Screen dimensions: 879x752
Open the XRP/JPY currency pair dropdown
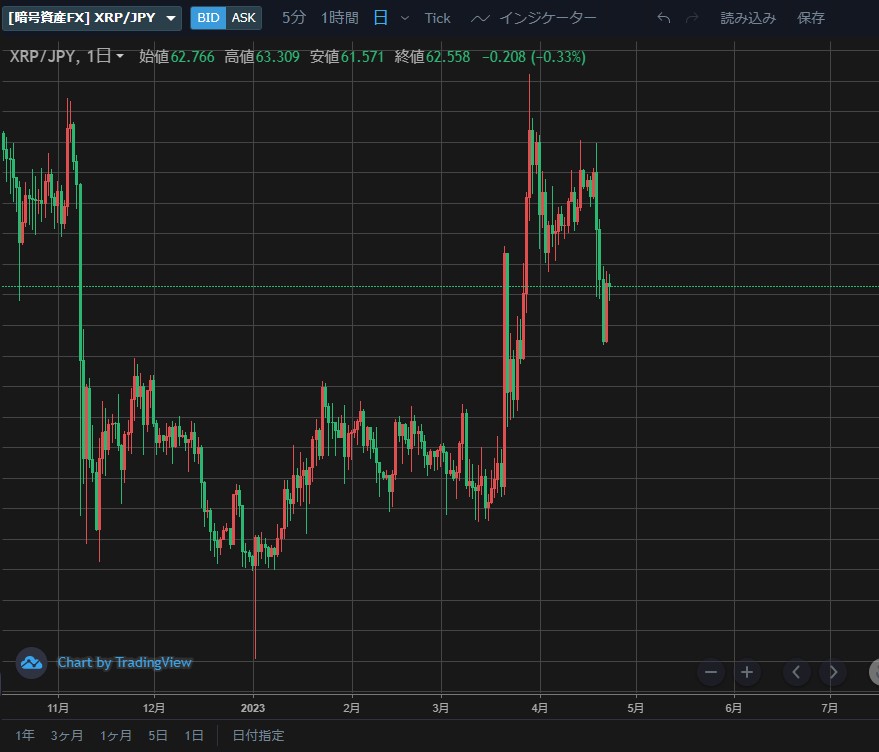coord(92,18)
